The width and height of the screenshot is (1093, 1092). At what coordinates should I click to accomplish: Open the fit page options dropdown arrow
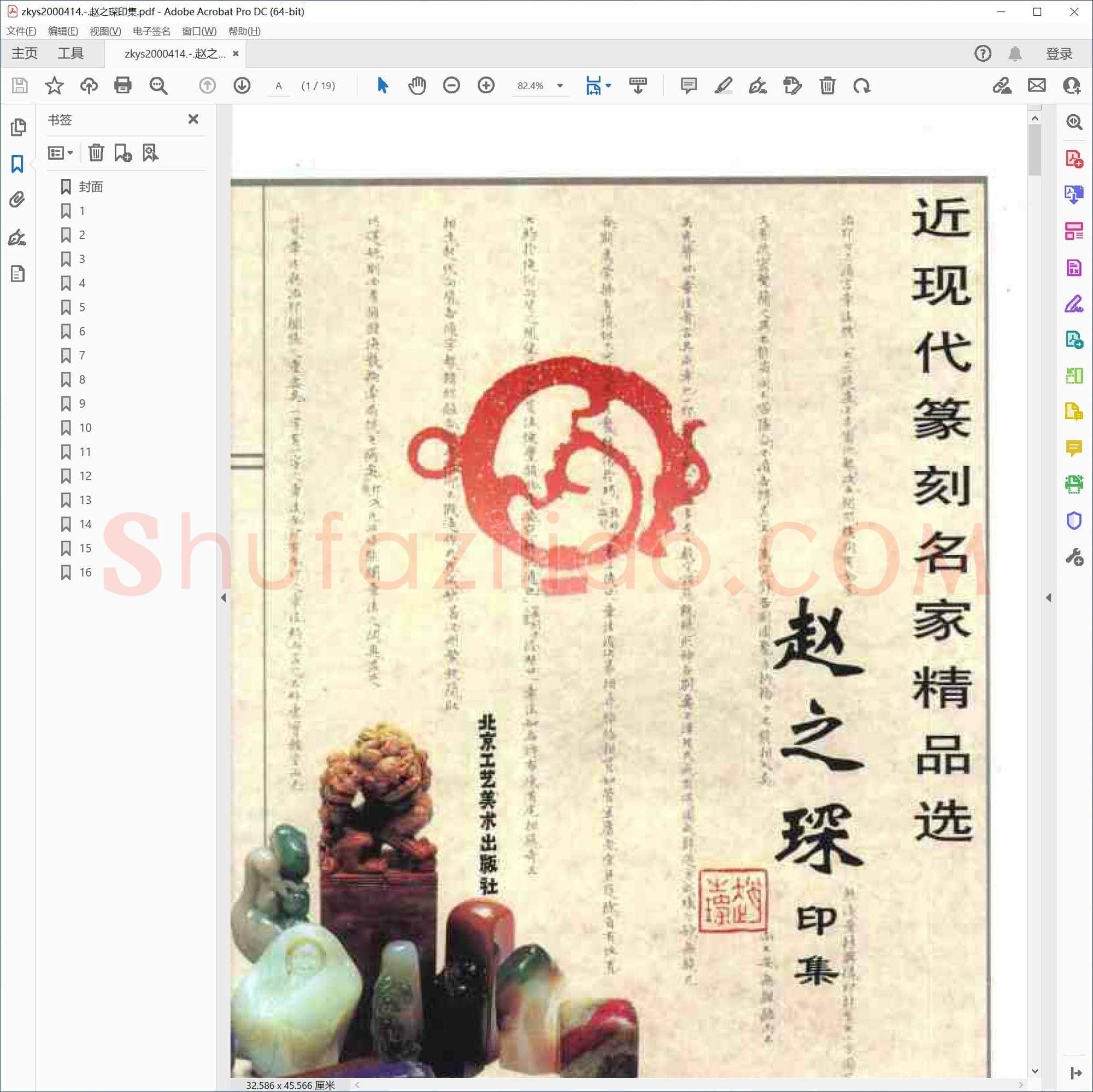tap(608, 85)
